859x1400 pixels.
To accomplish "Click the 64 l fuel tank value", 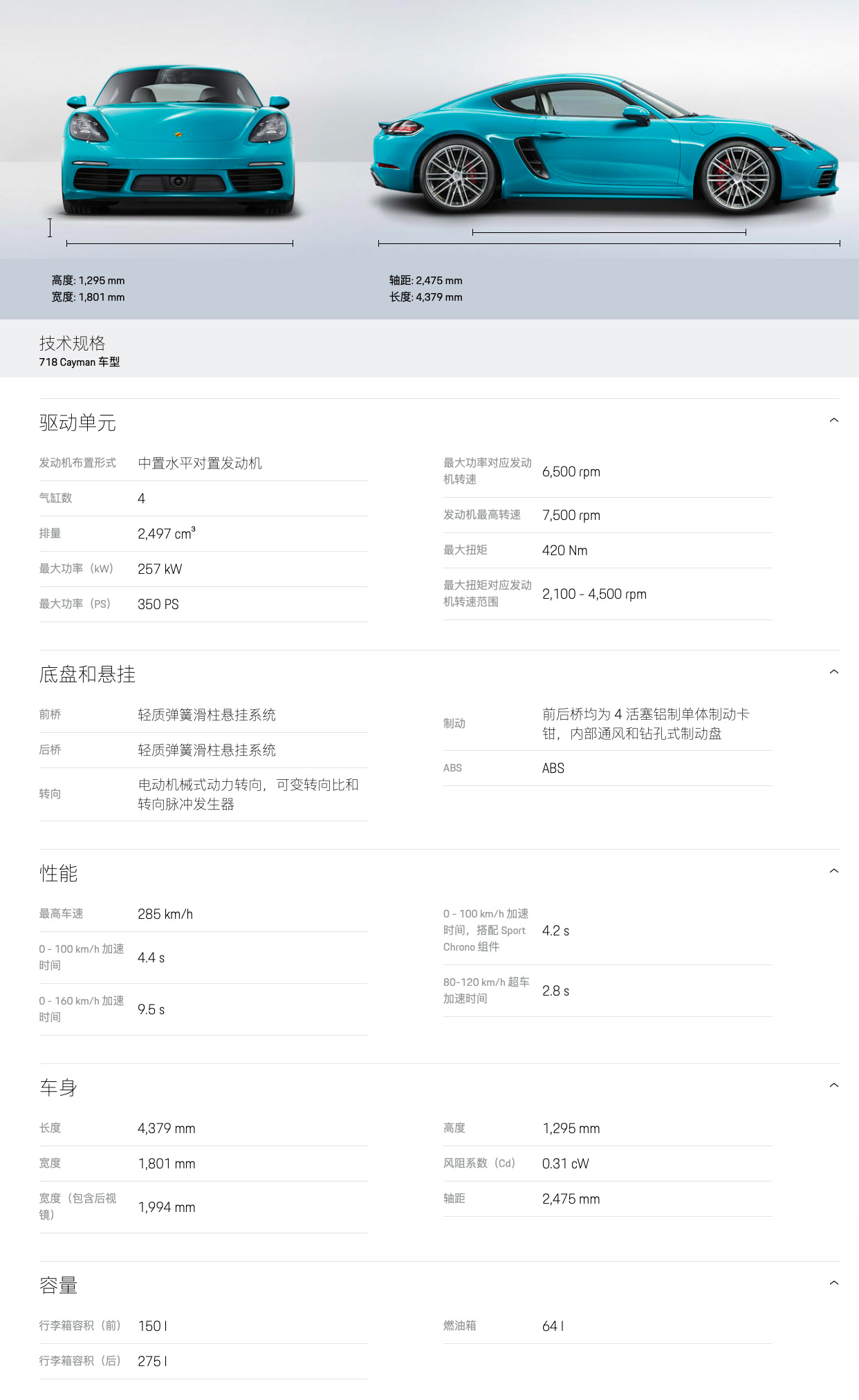I will [x=553, y=1326].
